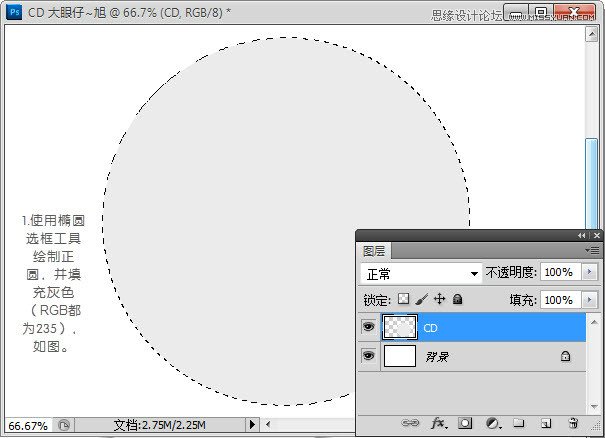Click the link layers chain icon
Image resolution: width=605 pixels, height=438 pixels.
[x=410, y=423]
